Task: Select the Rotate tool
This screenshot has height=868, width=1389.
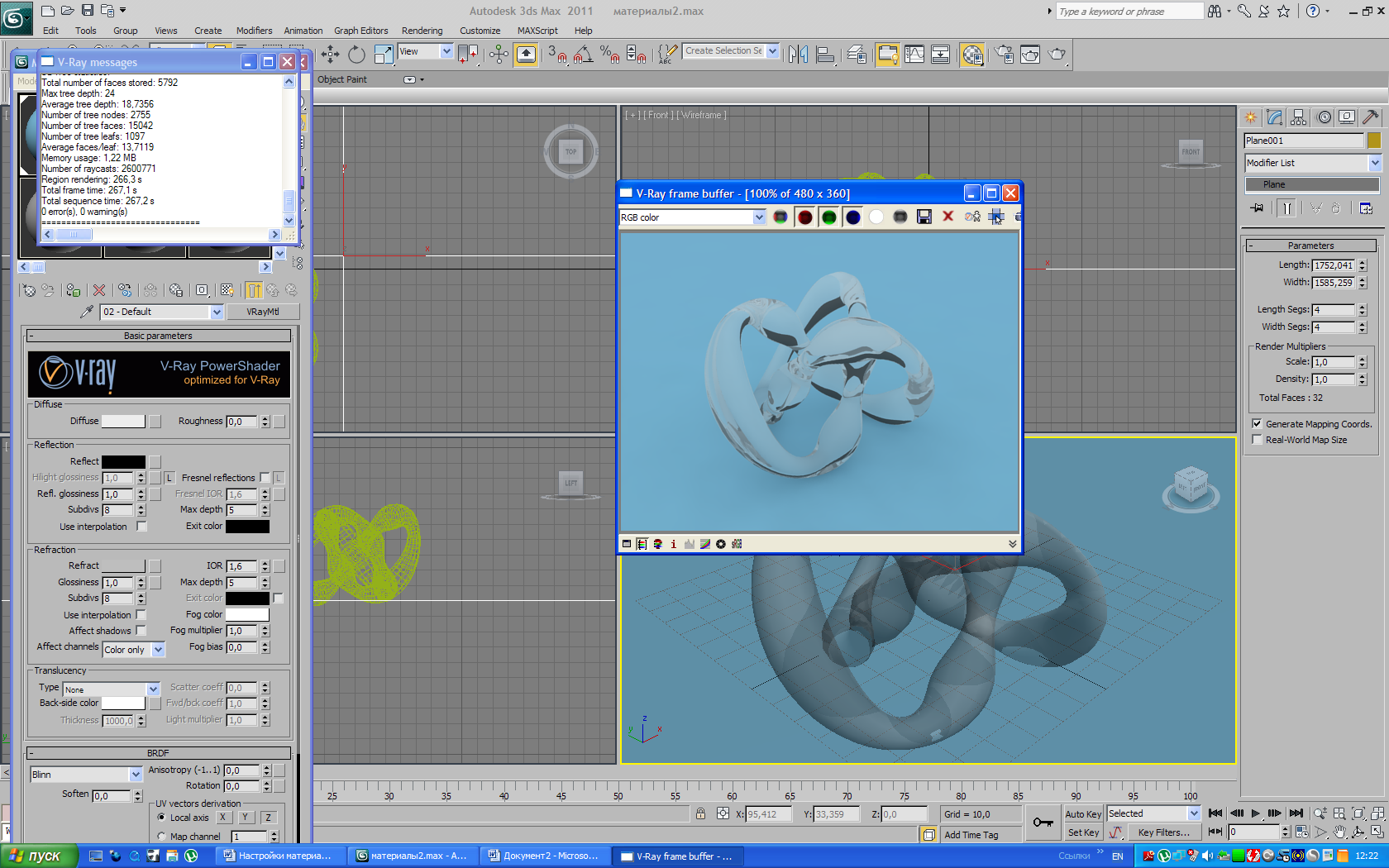Action: [356, 55]
